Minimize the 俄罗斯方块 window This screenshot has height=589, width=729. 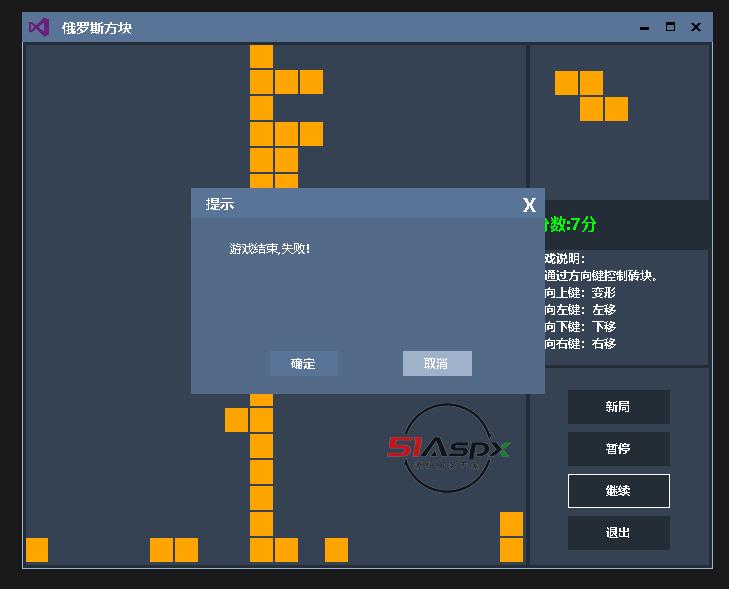coord(644,27)
